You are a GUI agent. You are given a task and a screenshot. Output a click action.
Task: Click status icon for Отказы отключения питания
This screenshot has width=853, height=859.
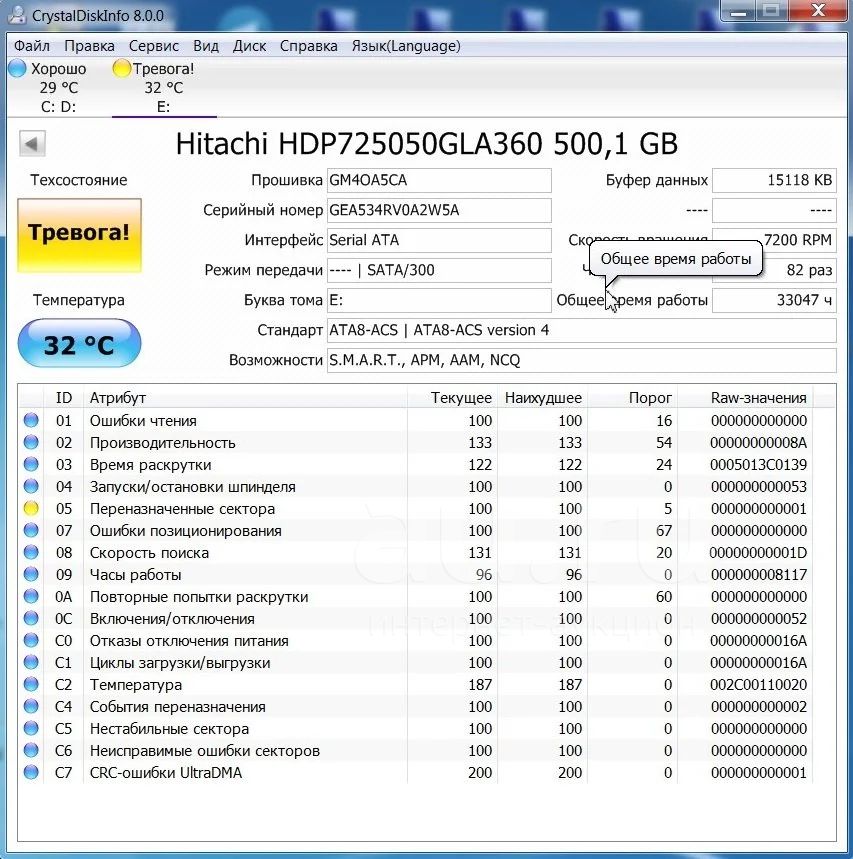point(31,640)
